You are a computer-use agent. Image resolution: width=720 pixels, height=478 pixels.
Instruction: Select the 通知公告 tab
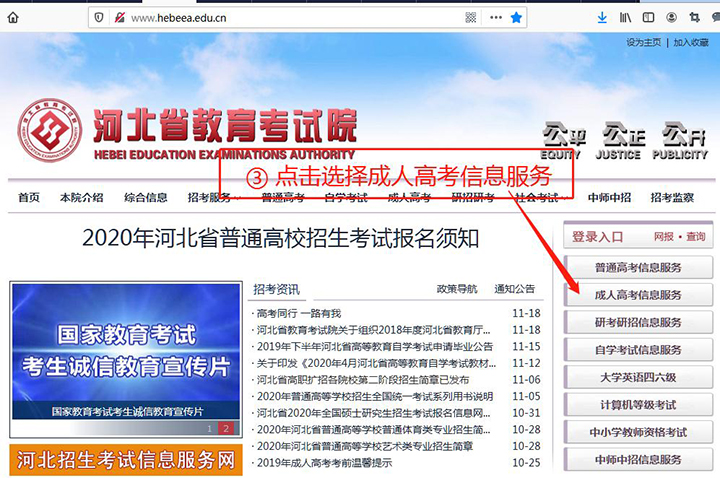click(515, 289)
